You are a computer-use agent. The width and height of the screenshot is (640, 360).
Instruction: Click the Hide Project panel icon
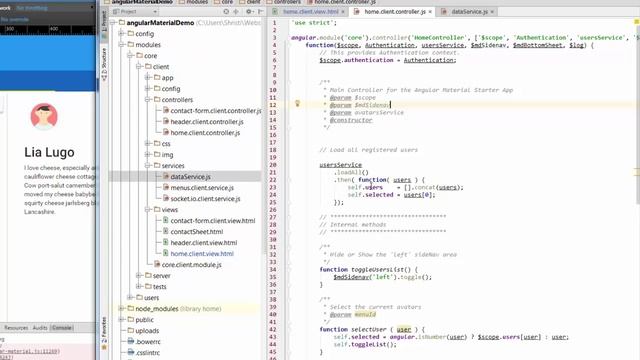point(260,12)
